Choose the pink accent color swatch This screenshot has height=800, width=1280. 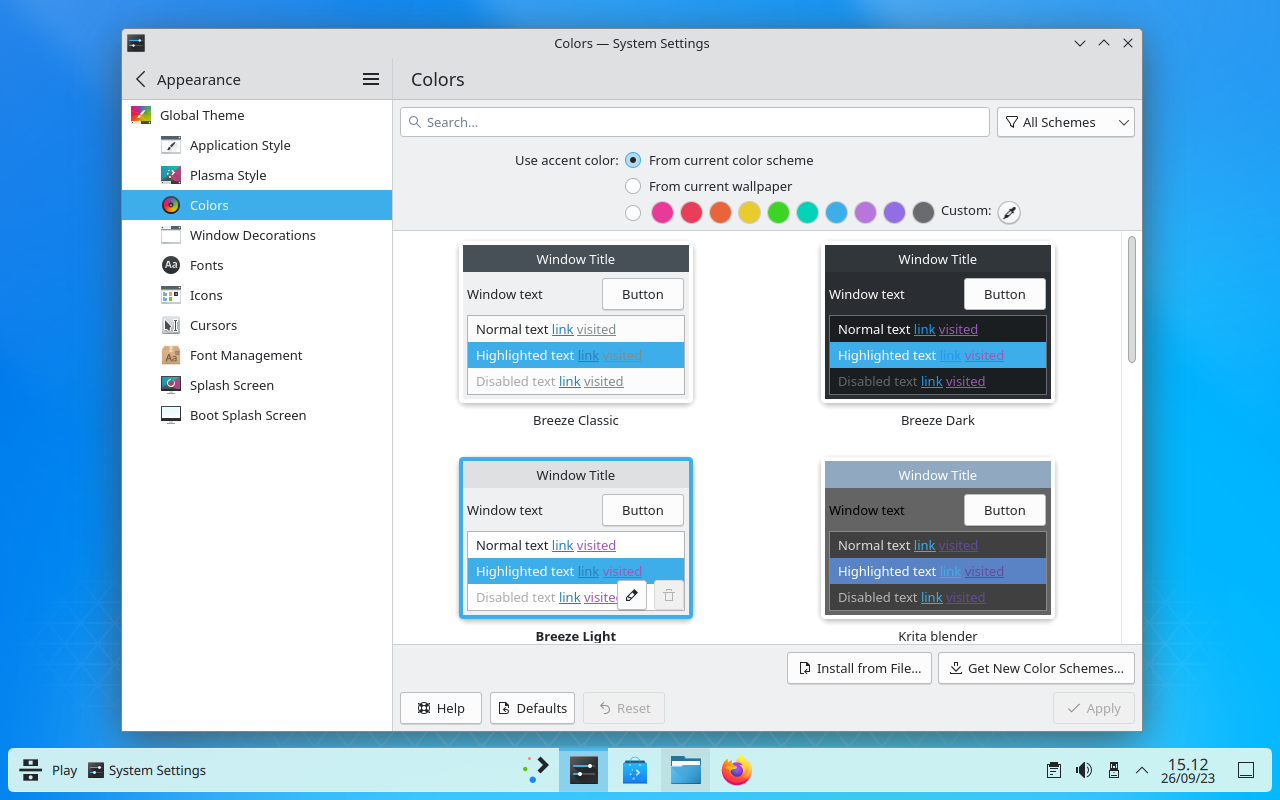[x=662, y=212]
